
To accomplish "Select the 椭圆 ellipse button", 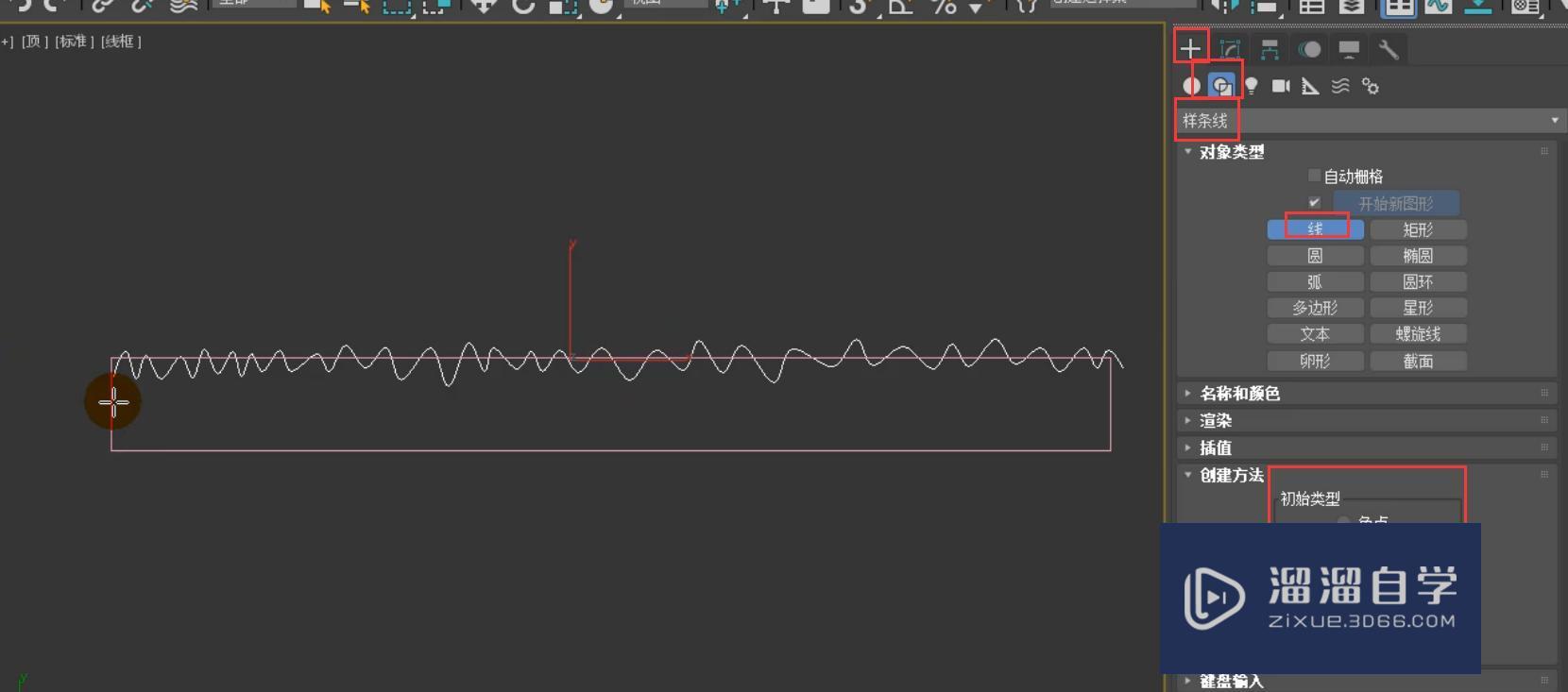I will 1418,256.
